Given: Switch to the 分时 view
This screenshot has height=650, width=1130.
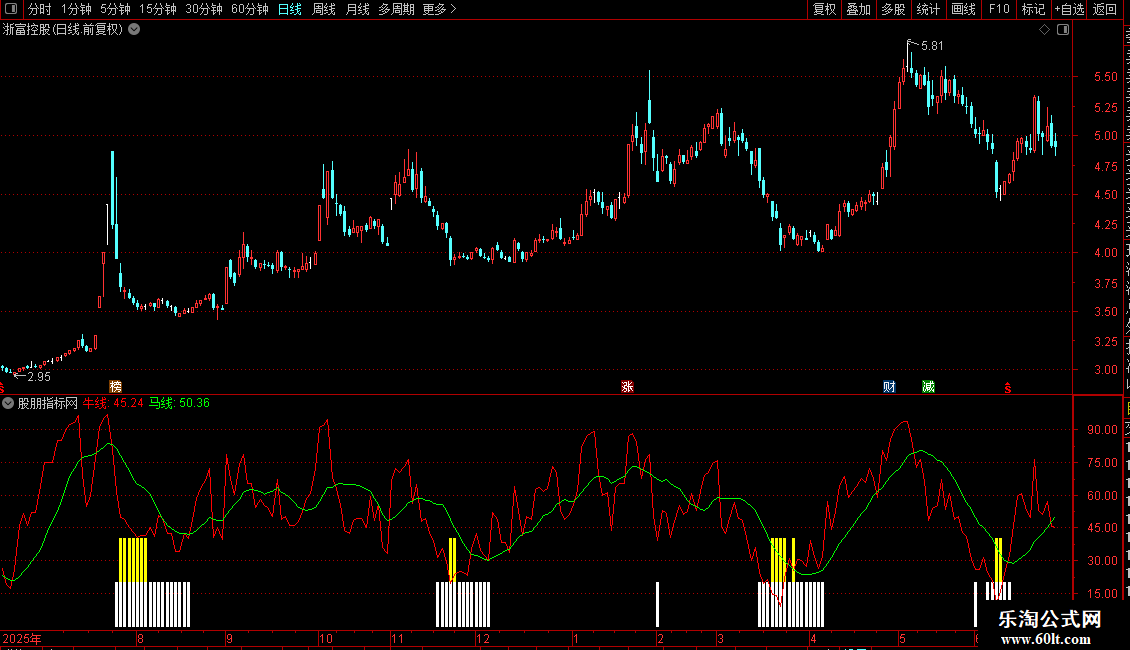Looking at the screenshot, I should (x=40, y=9).
